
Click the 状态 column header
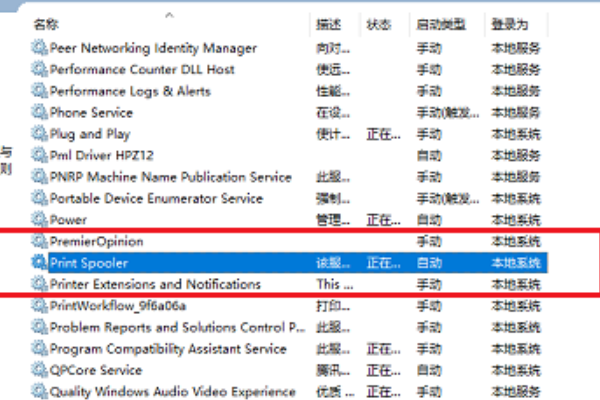379,22
